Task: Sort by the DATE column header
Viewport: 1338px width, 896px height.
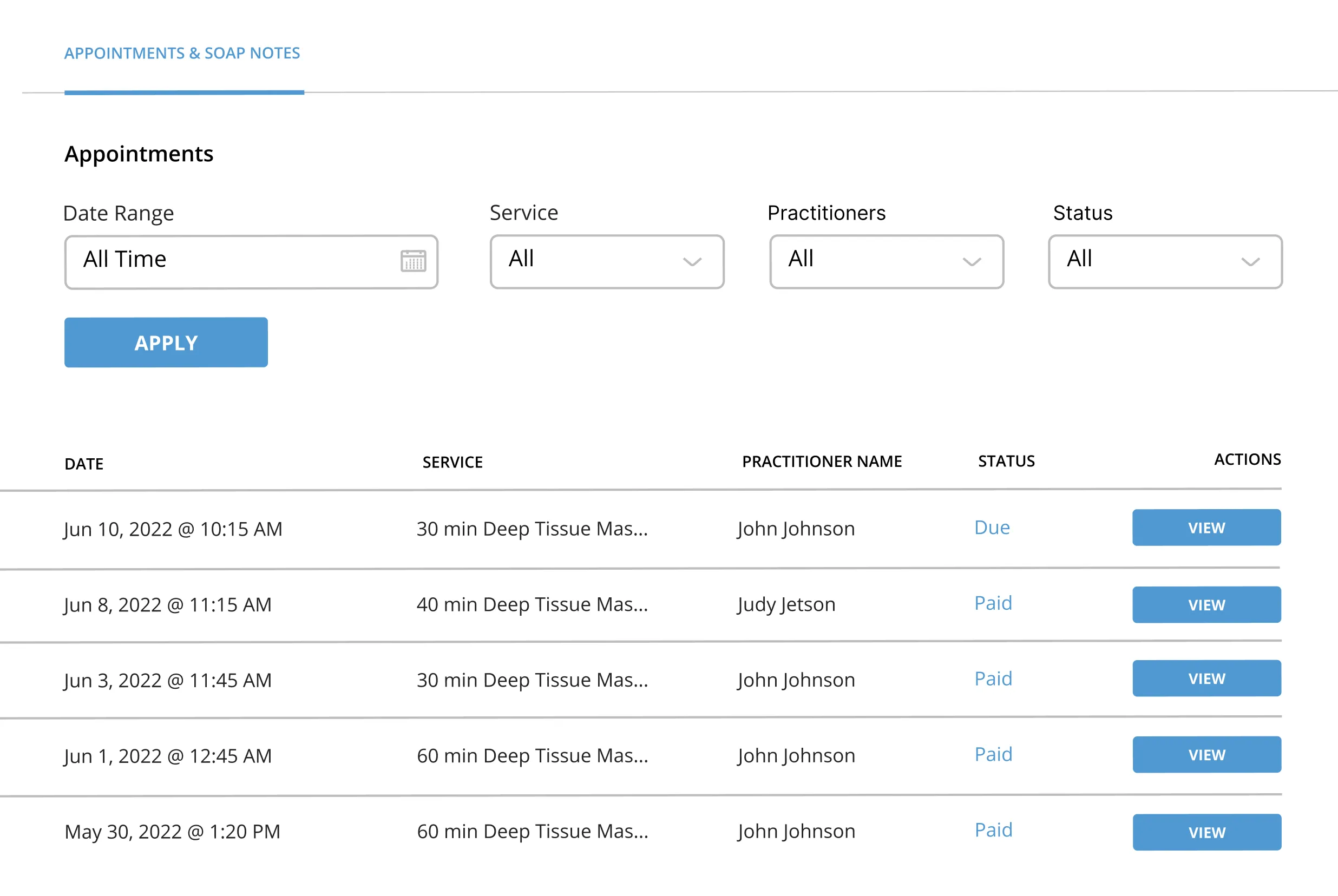Action: (83, 464)
